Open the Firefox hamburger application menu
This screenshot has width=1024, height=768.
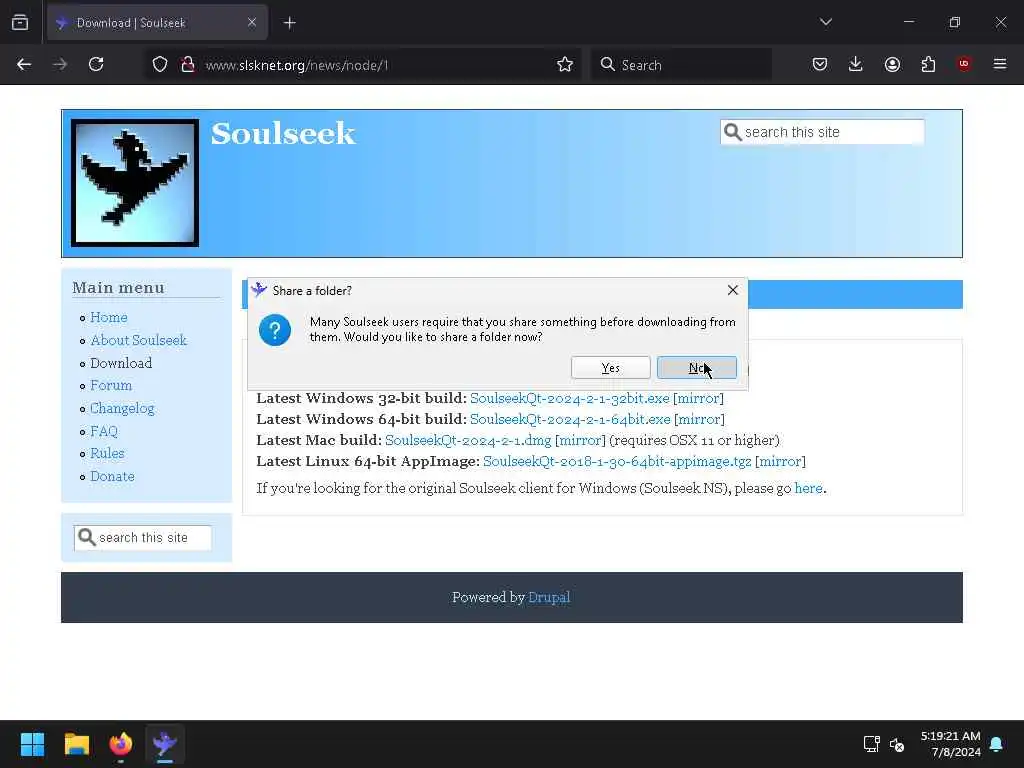1000,64
